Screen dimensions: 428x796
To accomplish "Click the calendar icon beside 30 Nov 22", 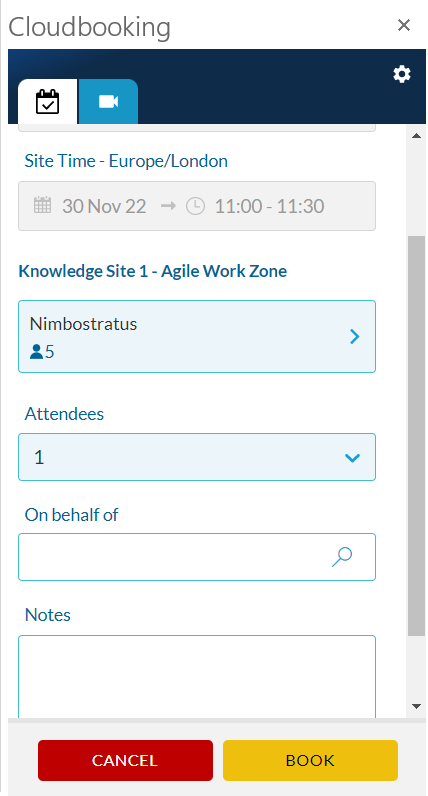I will [43, 206].
